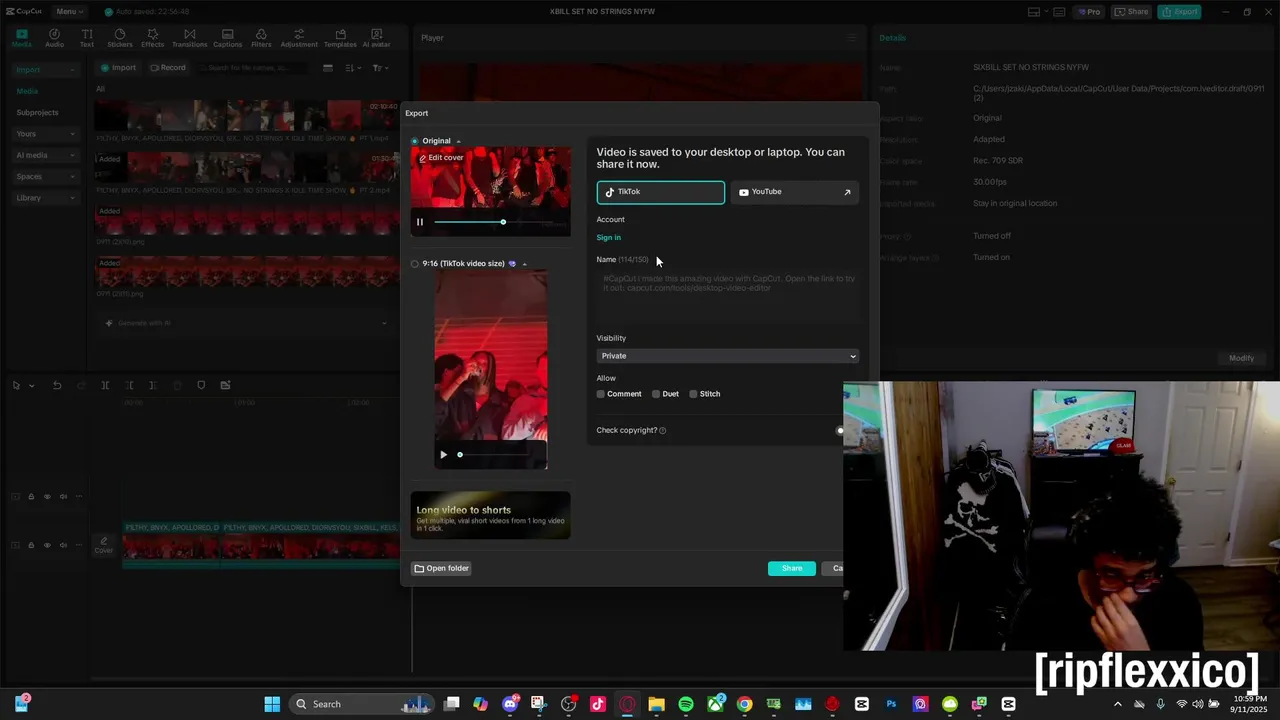Select the Original export format radio
The width and height of the screenshot is (1280, 720).
click(415, 141)
